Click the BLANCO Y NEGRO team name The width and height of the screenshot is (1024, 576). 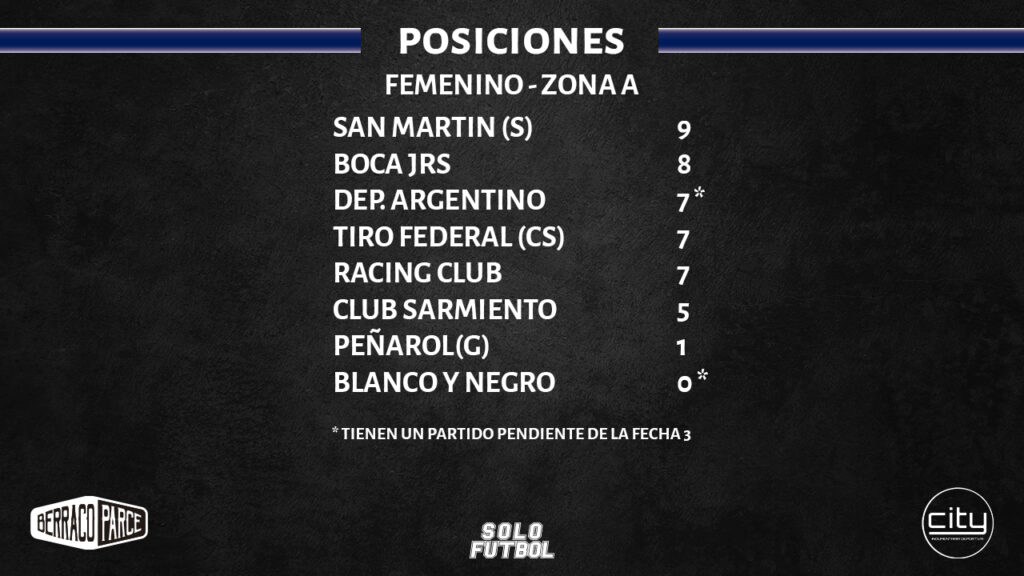444,383
